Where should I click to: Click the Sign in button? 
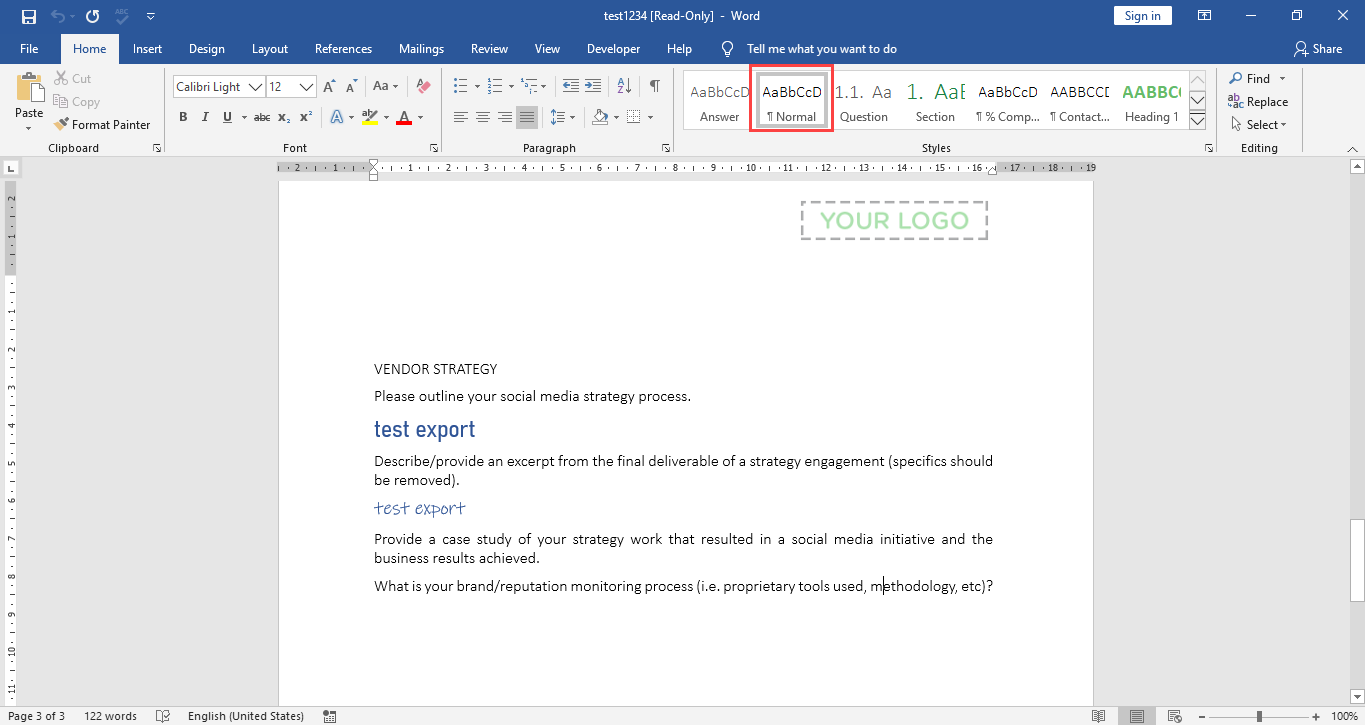point(1142,16)
